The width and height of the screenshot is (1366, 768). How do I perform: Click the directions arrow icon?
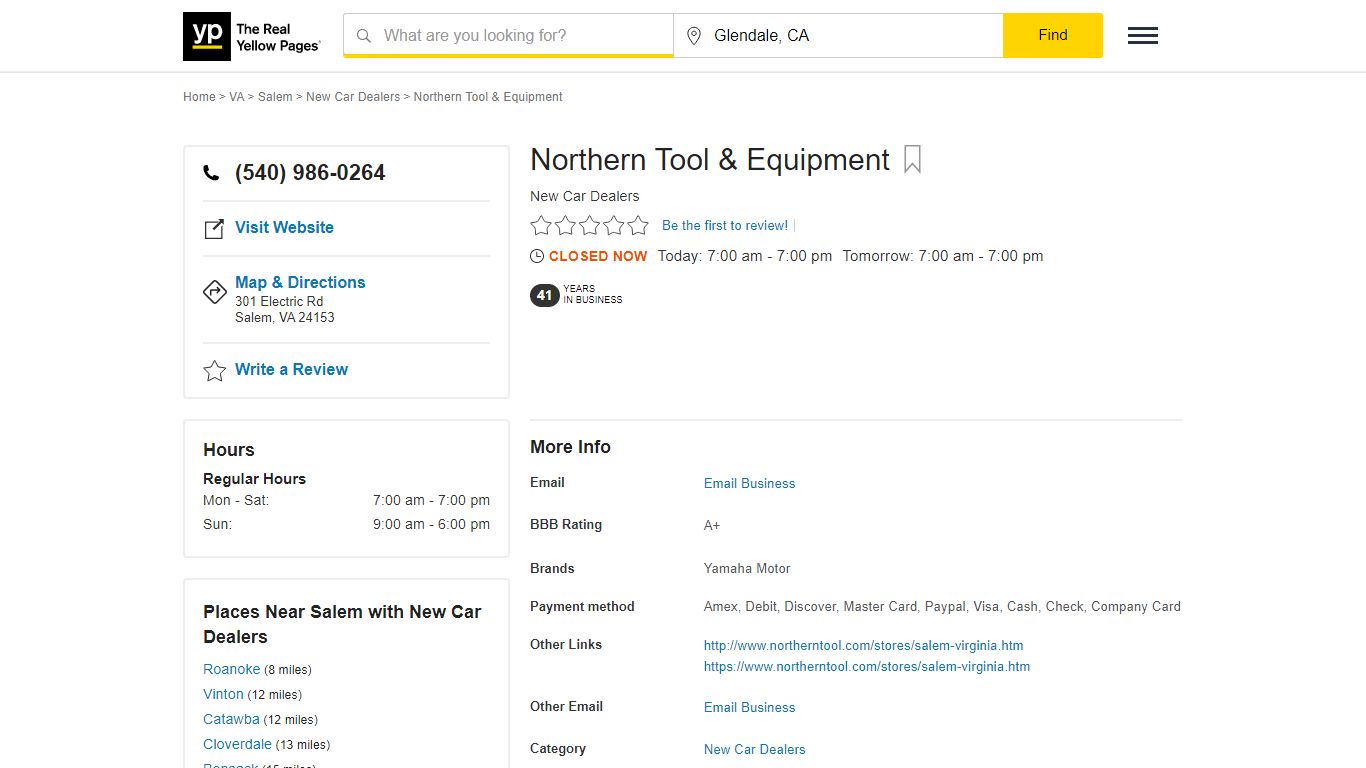215,291
